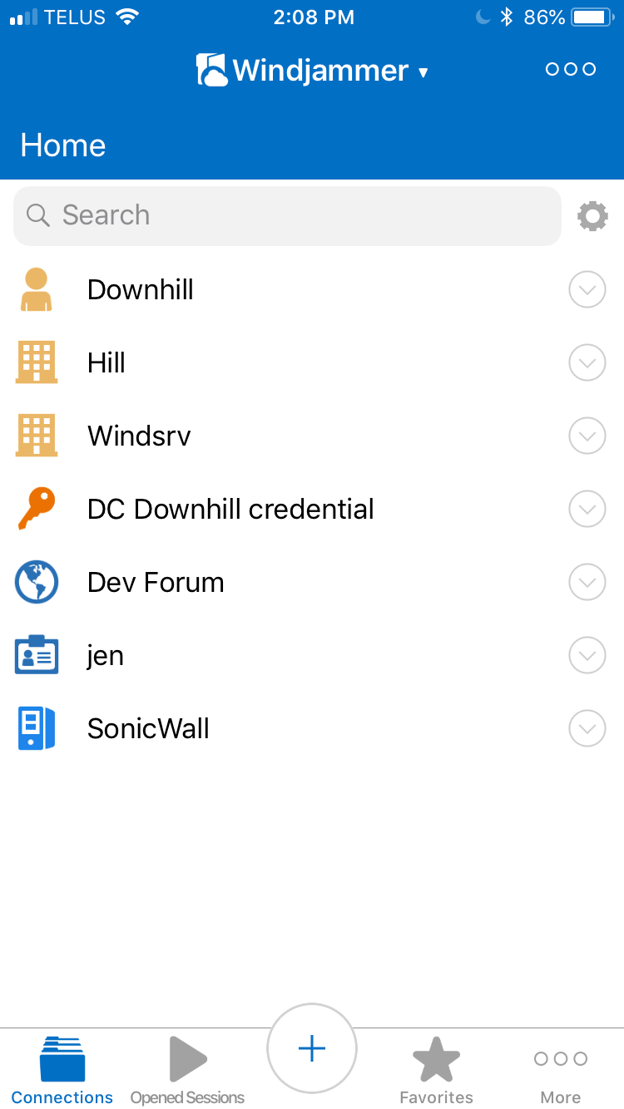Screen dimensions: 624x1109
Task: Tap the jen ID card icon
Action: coord(36,655)
